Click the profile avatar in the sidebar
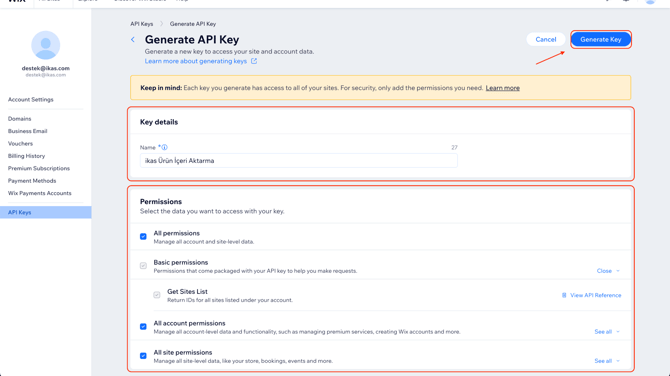Screen dimensions: 670x376 click(46, 45)
